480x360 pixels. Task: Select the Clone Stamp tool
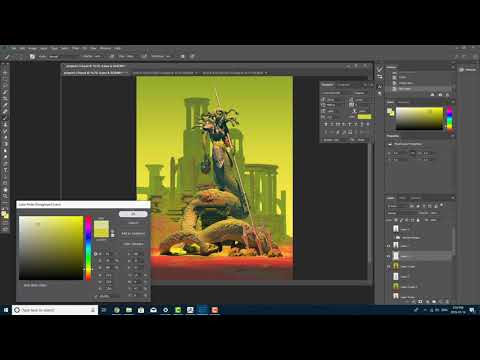pos(5,124)
